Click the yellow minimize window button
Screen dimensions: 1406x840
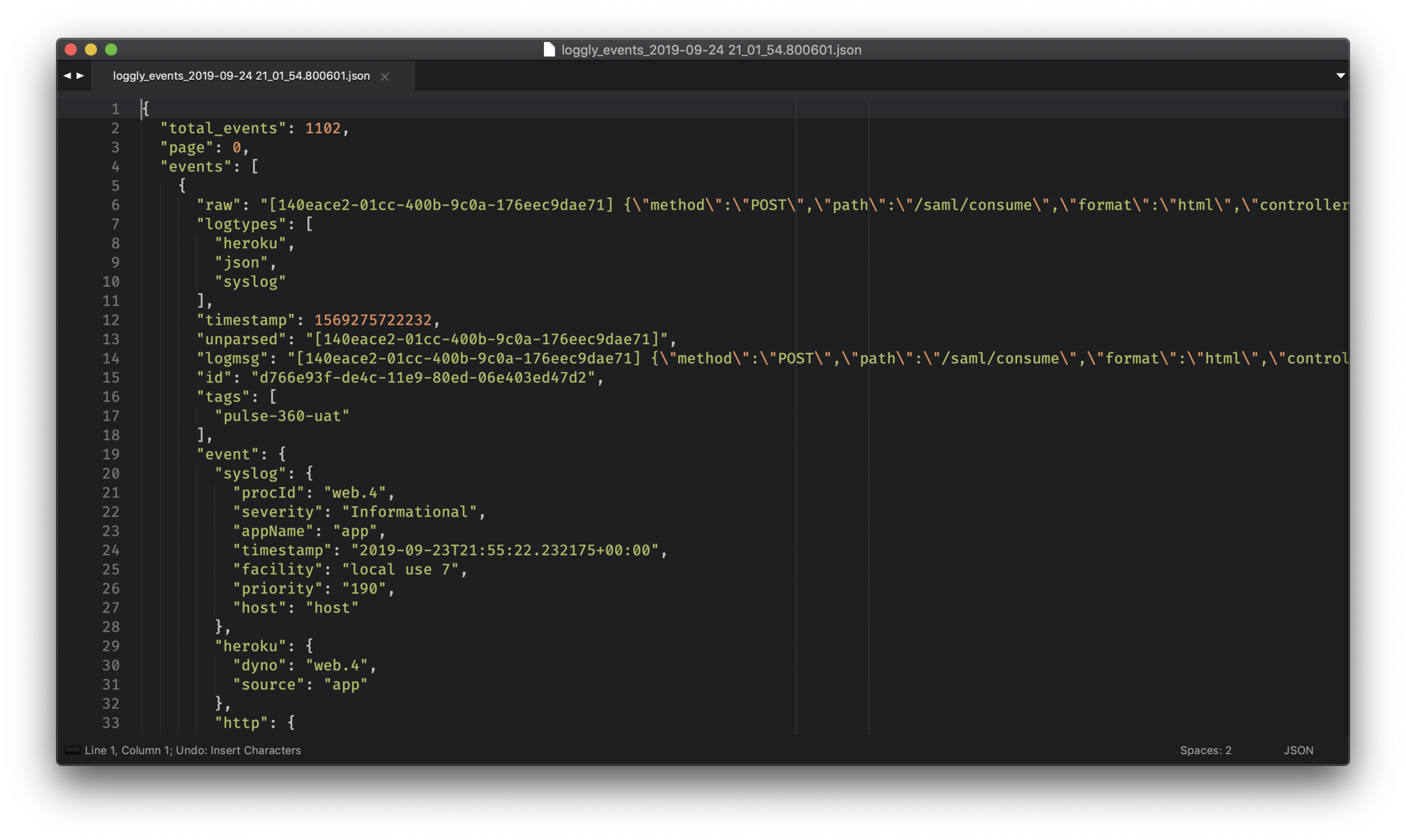(x=91, y=50)
